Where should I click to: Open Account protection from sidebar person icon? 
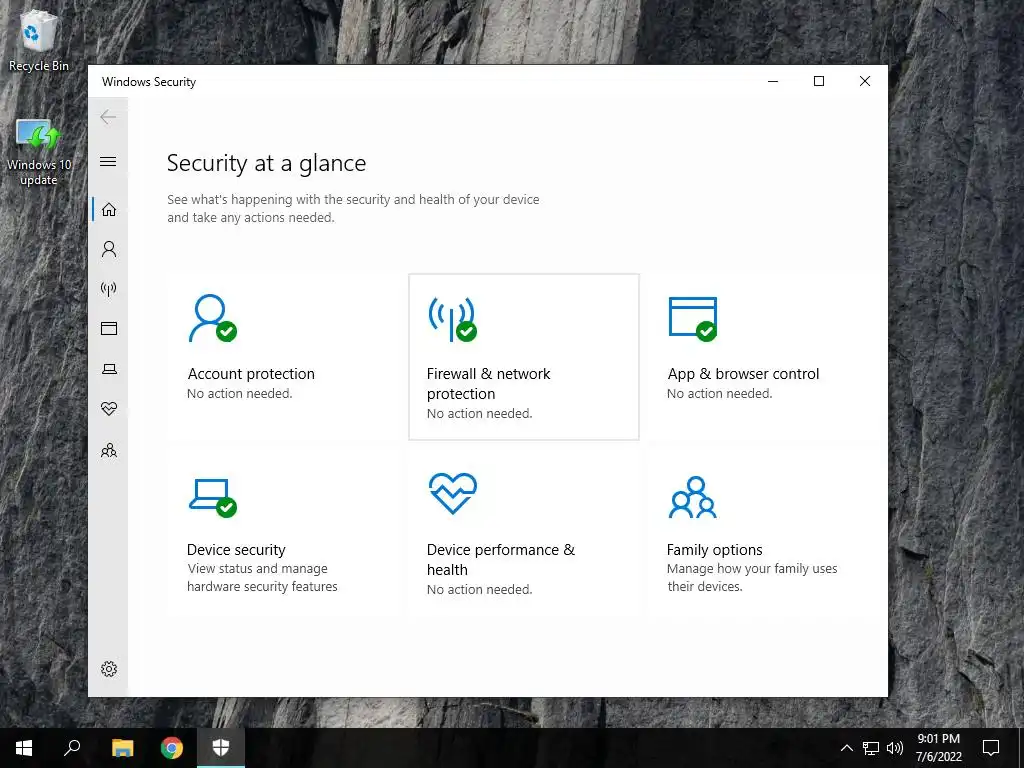click(109, 249)
